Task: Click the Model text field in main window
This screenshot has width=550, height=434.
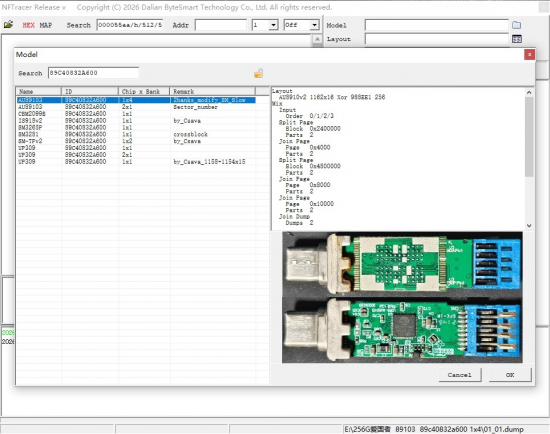Action: [x=436, y=25]
